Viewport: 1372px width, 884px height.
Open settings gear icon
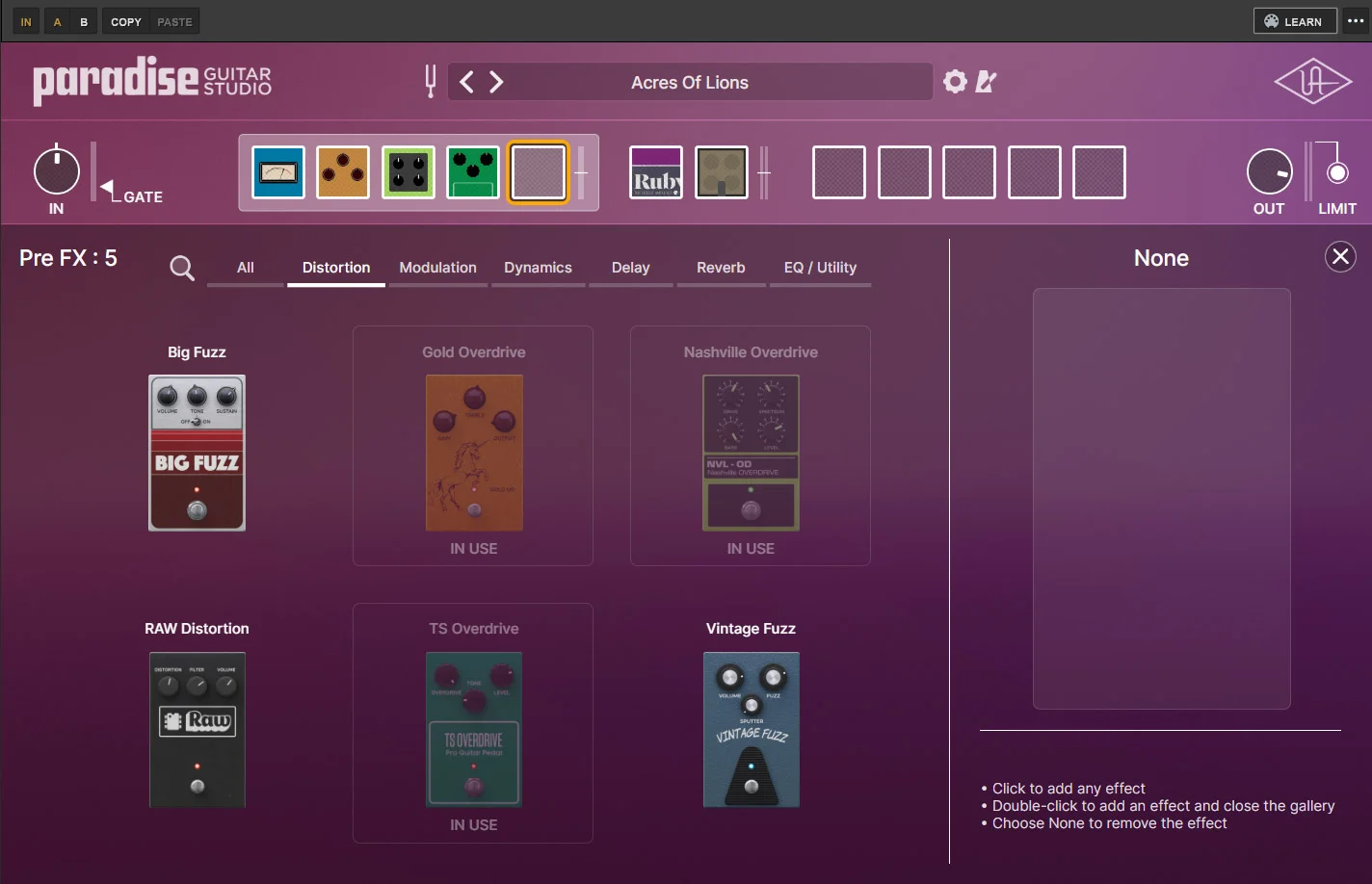click(955, 82)
